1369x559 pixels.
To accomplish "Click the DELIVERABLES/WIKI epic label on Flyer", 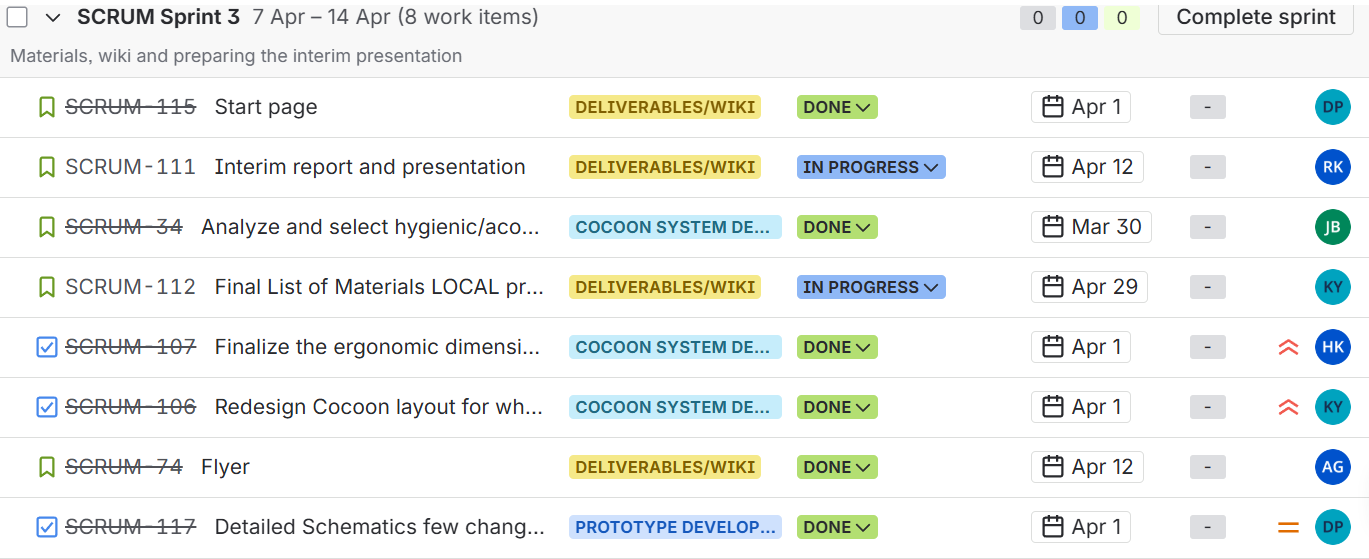I will click(x=665, y=467).
